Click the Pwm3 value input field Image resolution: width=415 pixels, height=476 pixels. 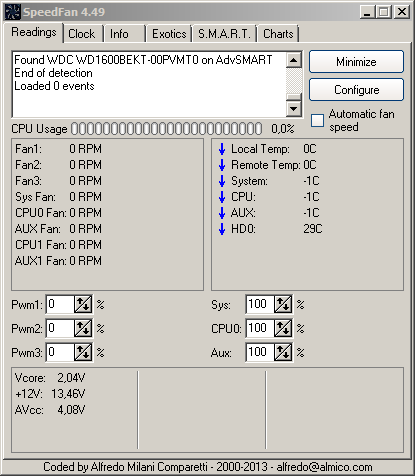60,352
